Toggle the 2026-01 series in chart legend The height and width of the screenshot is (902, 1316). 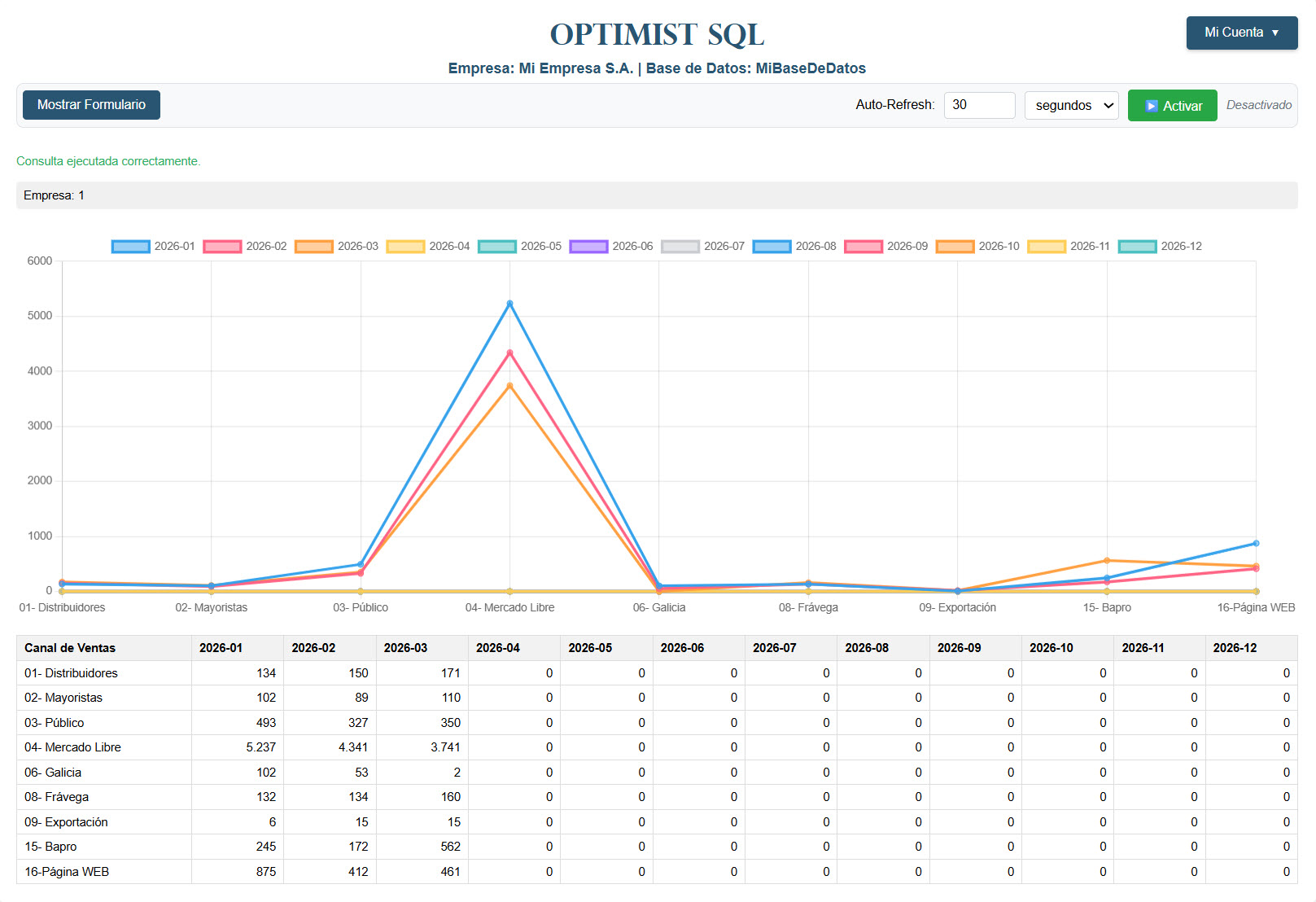[x=153, y=247]
